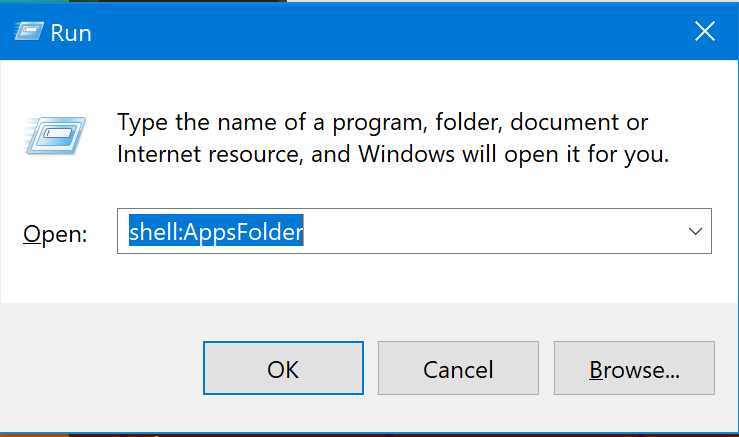Image resolution: width=739 pixels, height=437 pixels.
Task: Click blank space inside the Open field after text
Action: pos(490,231)
